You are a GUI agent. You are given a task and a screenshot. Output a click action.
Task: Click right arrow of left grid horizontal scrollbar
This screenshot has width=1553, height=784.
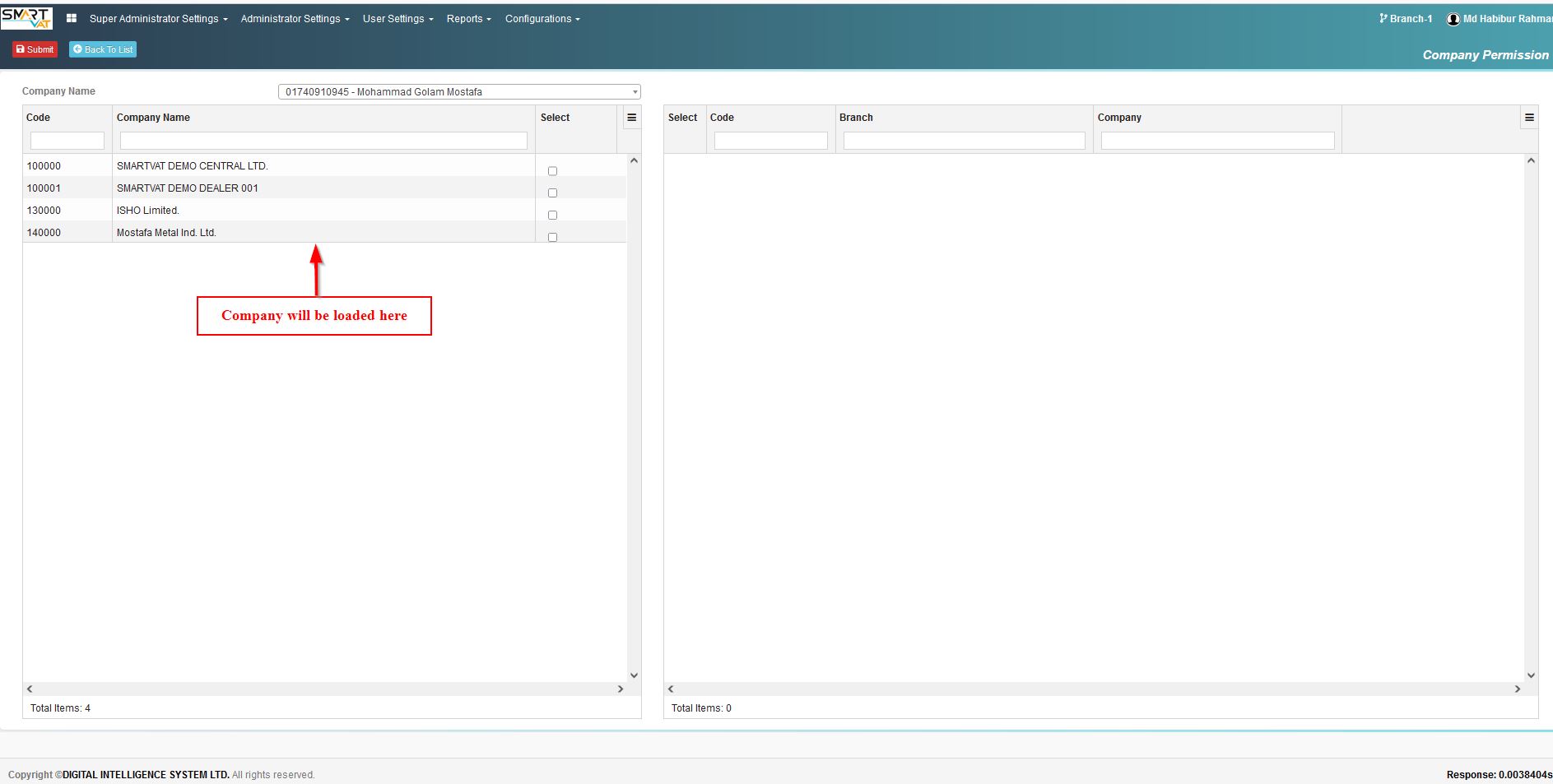(x=621, y=689)
